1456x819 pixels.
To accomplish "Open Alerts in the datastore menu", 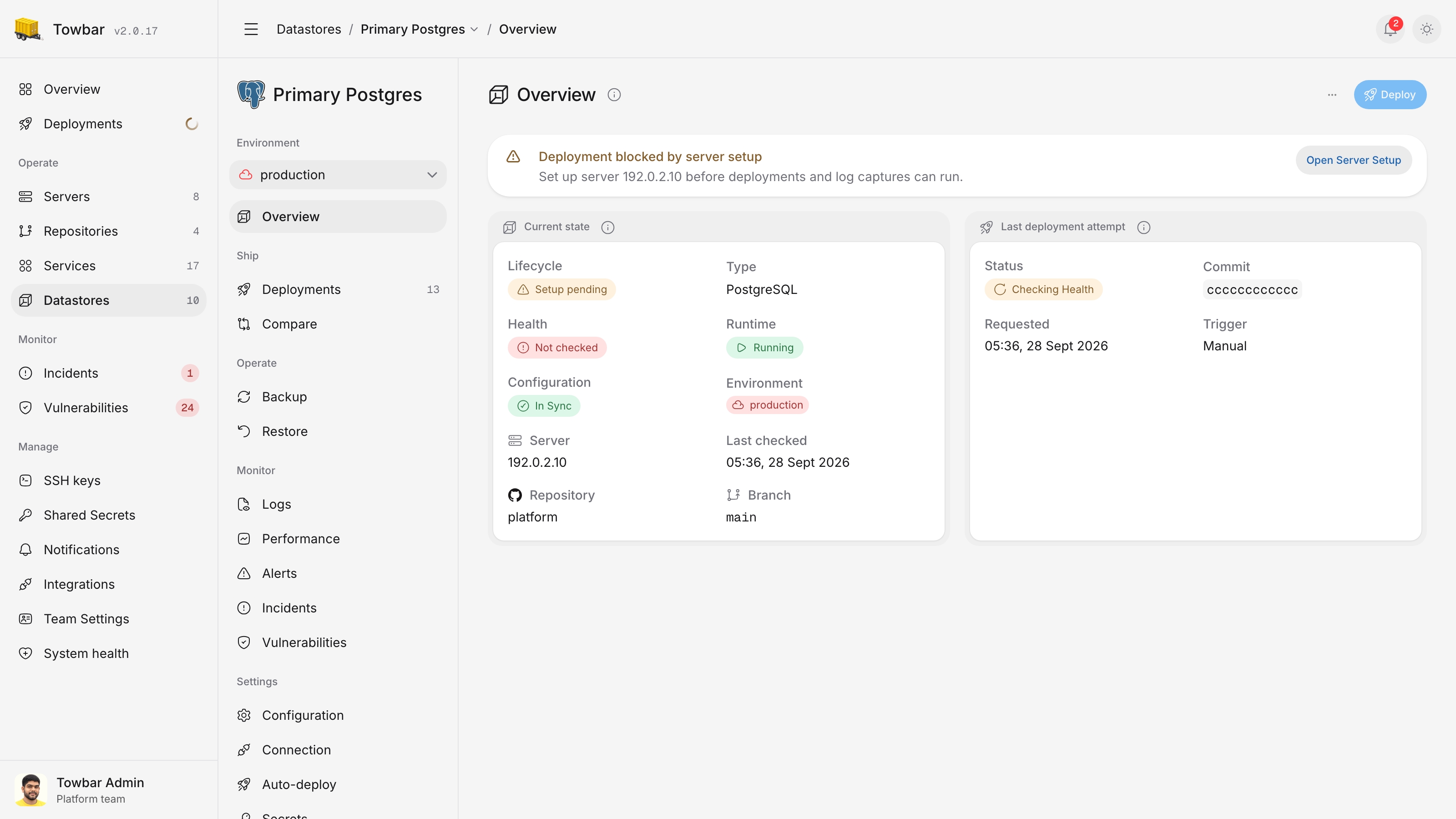I will (338, 573).
